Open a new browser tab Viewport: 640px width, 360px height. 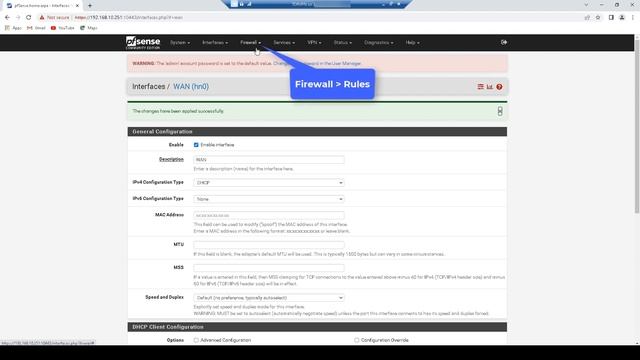tap(90, 6)
